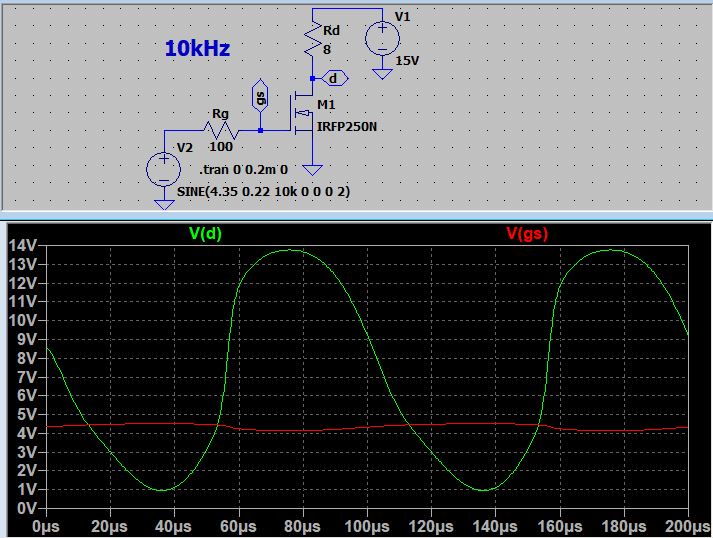The image size is (713, 538).
Task: Click the 60µs time axis label
Action: pos(238,527)
